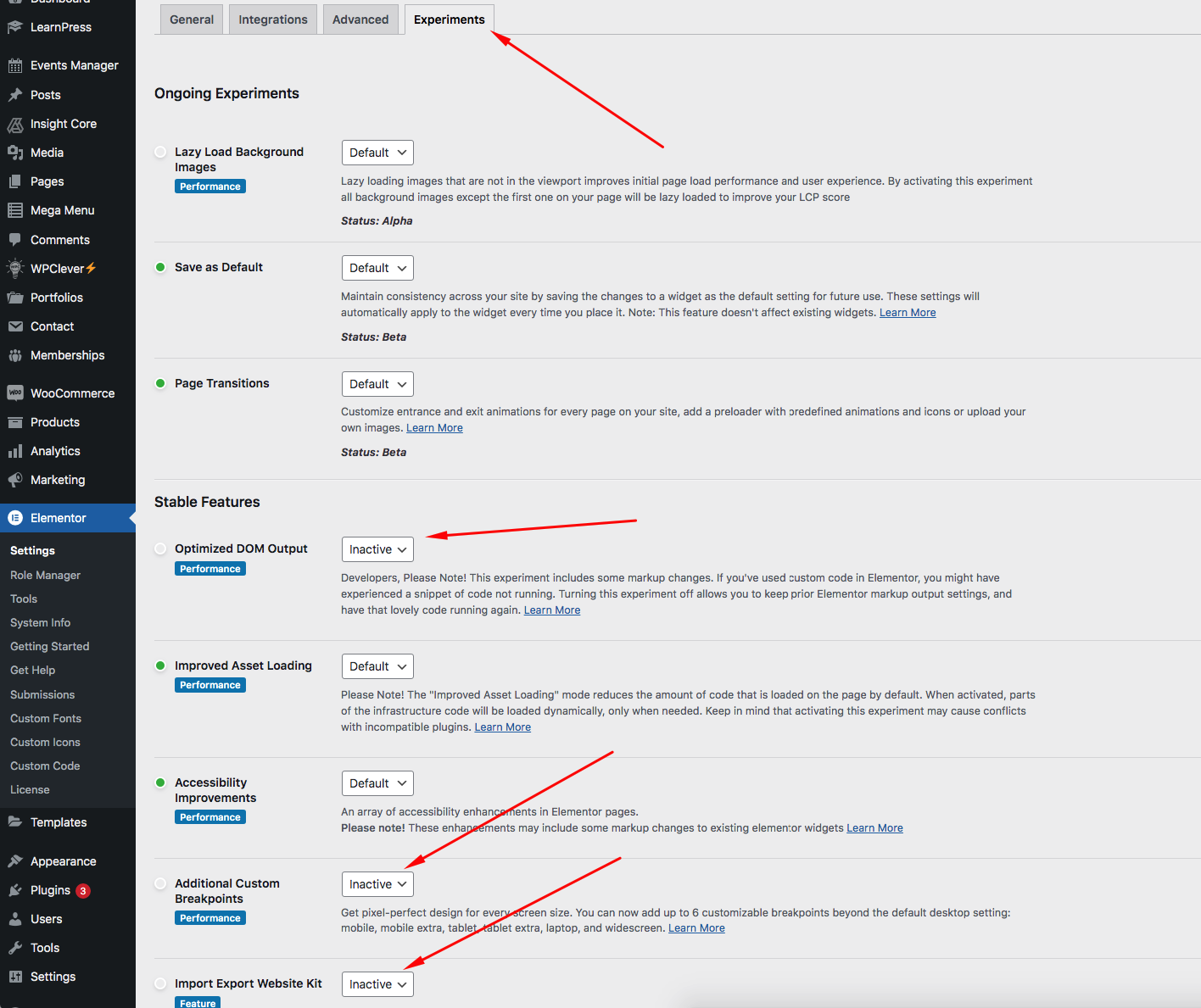This screenshot has width=1201, height=1008.
Task: Click the WPClever lightbulb icon
Action: pos(15,269)
